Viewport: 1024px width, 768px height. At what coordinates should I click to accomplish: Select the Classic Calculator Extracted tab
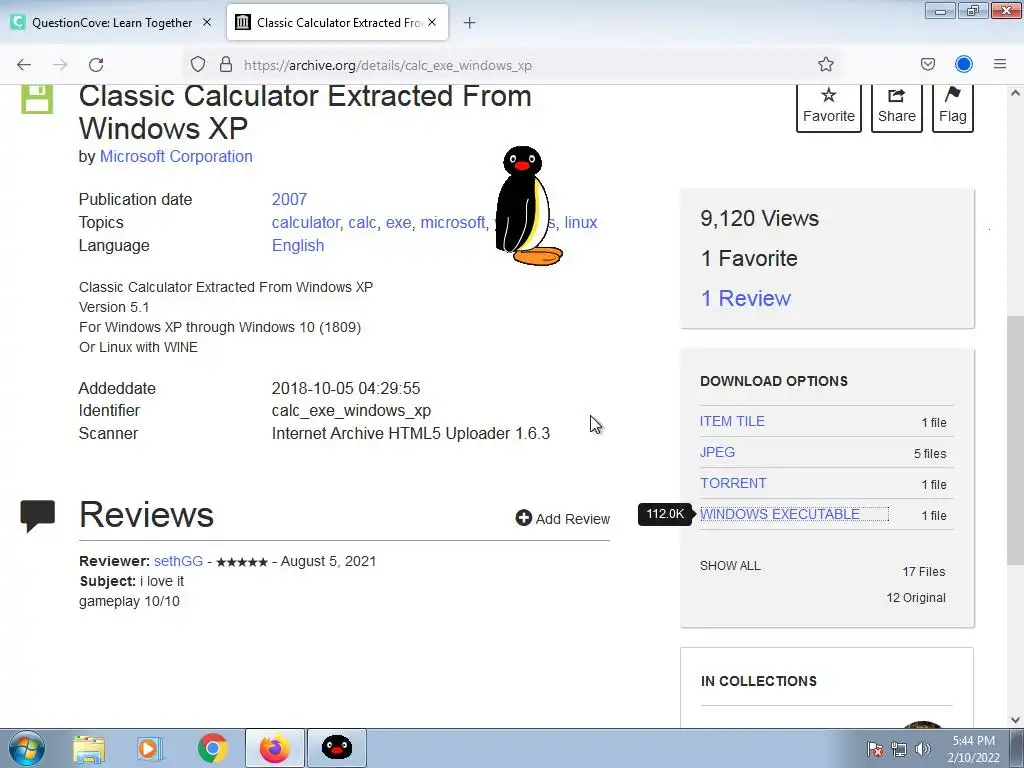pyautogui.click(x=338, y=23)
